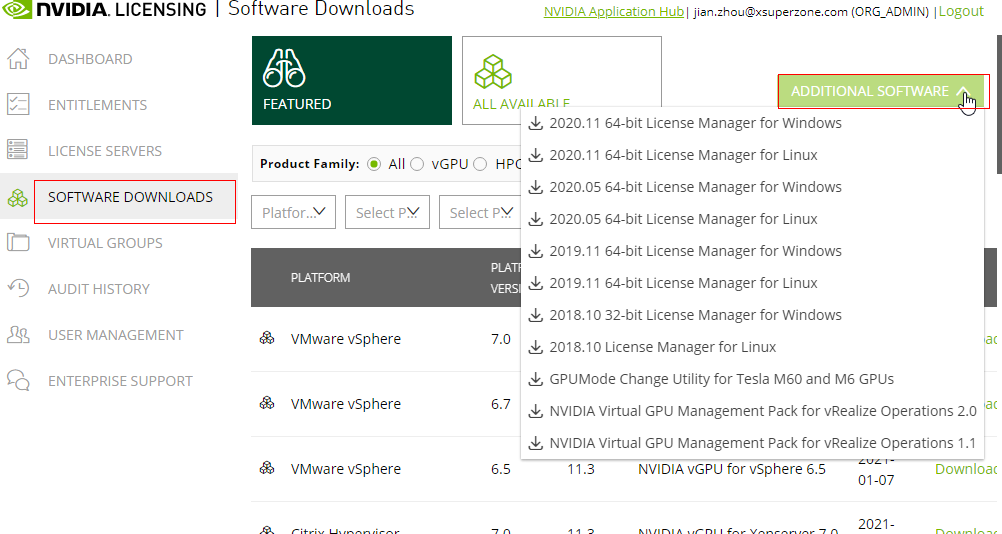
Task: Download 2018.10 License Manager for Linux
Action: 663,347
